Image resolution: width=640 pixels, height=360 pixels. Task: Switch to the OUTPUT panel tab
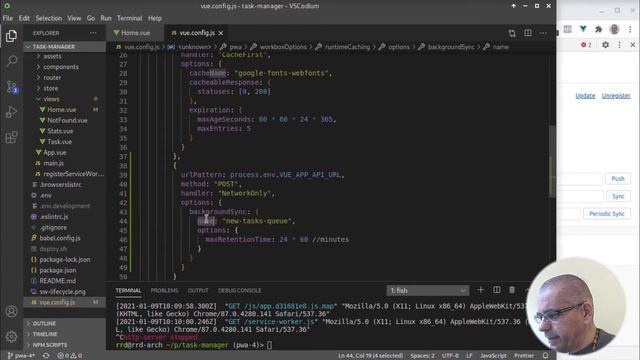(x=198, y=291)
